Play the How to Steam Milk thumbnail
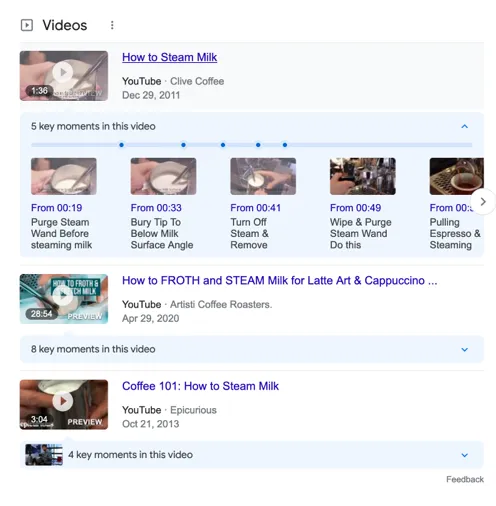The width and height of the screenshot is (496, 506). 64,76
